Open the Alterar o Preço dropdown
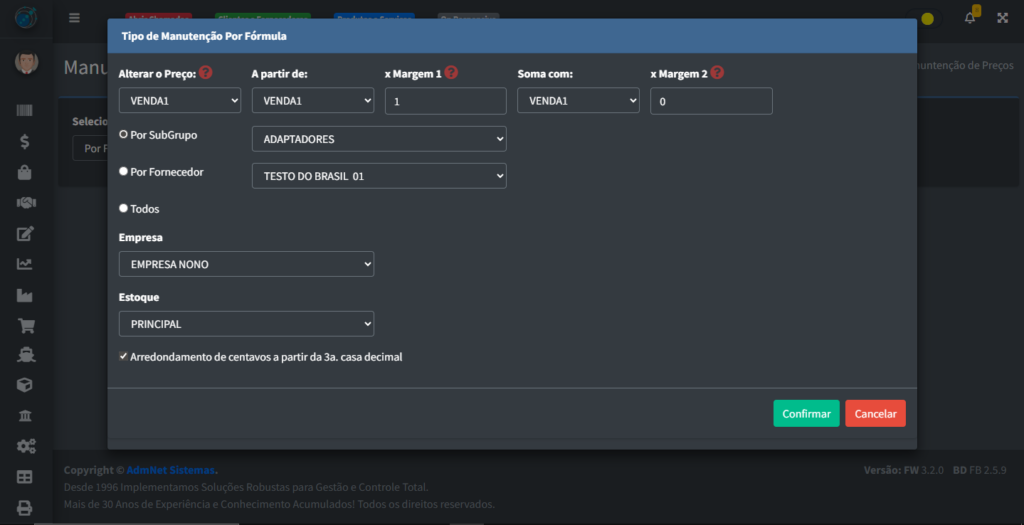 click(x=180, y=101)
